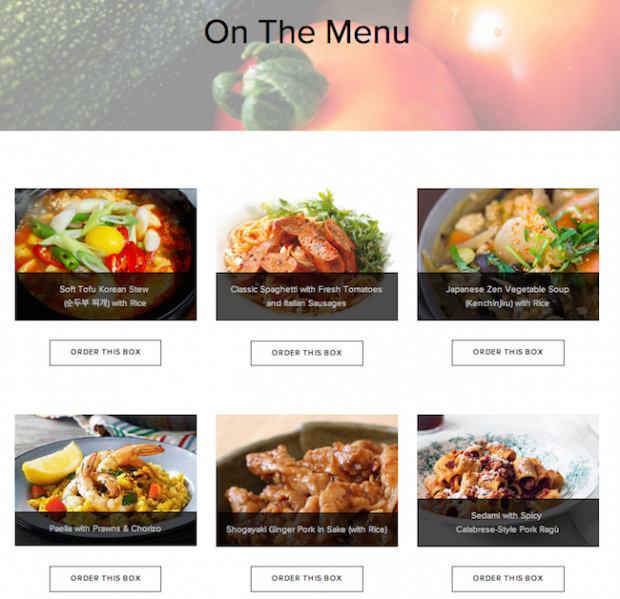
Task: Select the 'Sedami with Spicy Calabrese-Style Pork Ragù' caption
Action: (x=508, y=522)
